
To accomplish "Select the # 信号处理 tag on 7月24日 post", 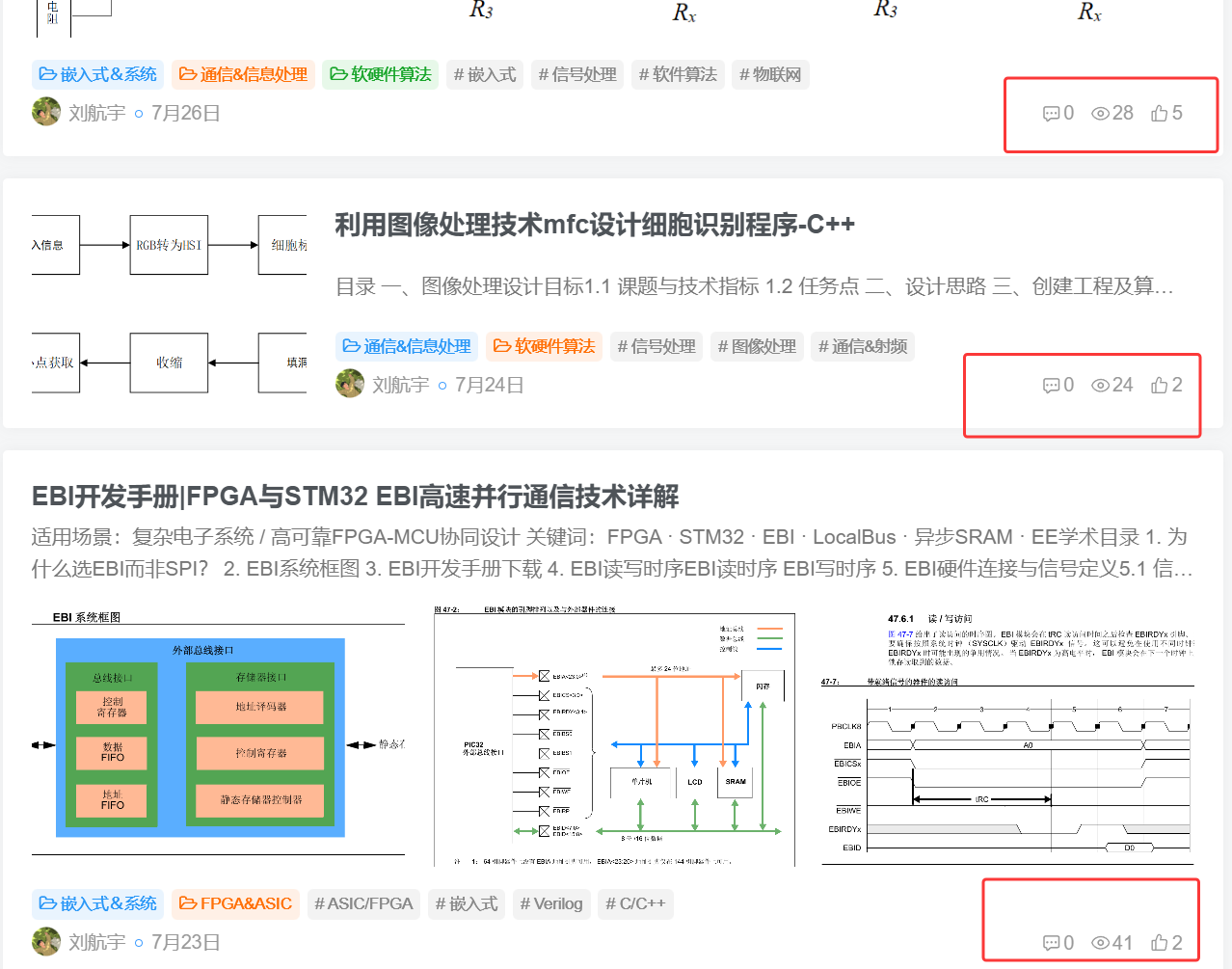I will [x=656, y=346].
